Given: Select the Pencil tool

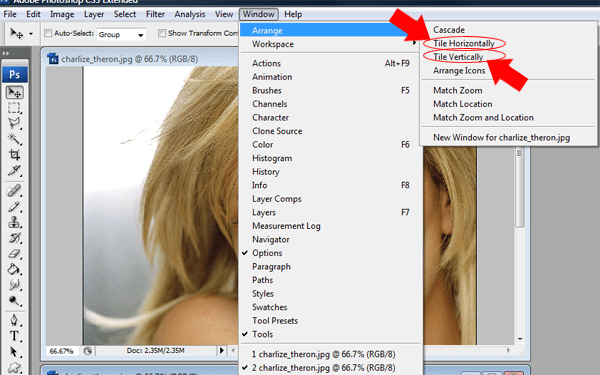Looking at the screenshot, I should coord(14,207).
